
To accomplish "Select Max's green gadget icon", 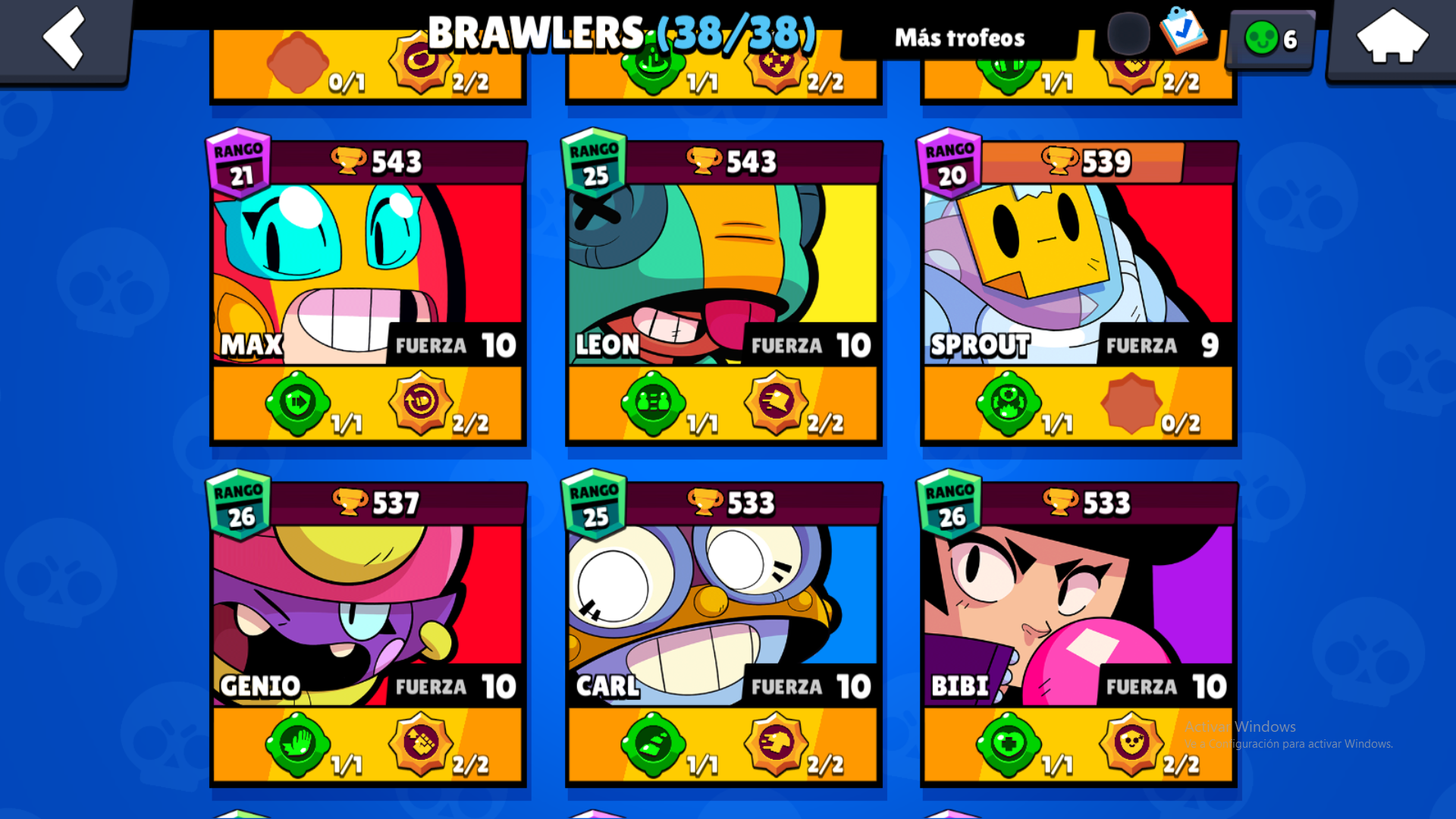I will 298,403.
